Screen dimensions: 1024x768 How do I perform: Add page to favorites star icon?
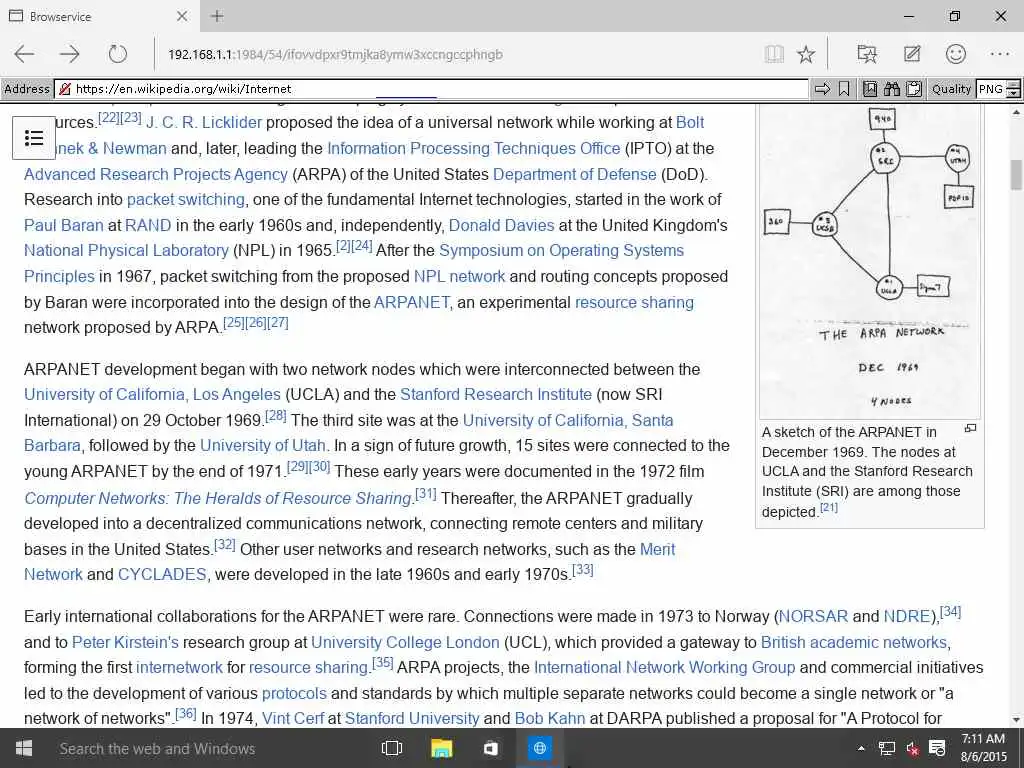(806, 54)
